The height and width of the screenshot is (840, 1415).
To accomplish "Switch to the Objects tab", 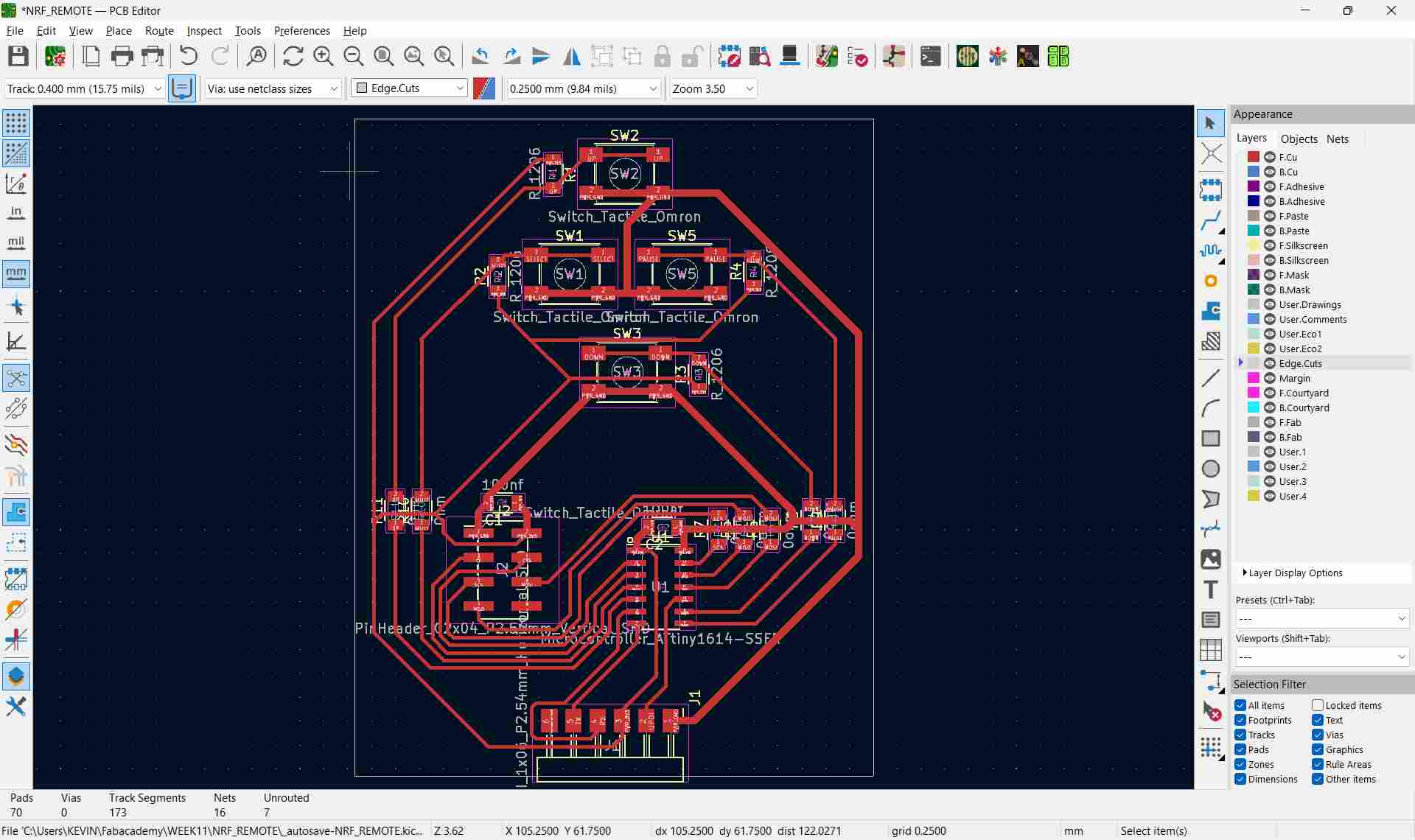I will tap(1299, 139).
